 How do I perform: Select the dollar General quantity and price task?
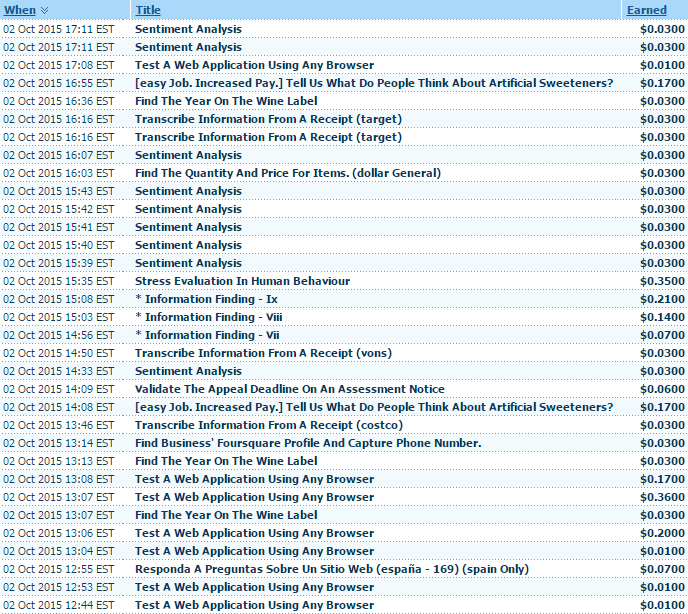pos(287,173)
